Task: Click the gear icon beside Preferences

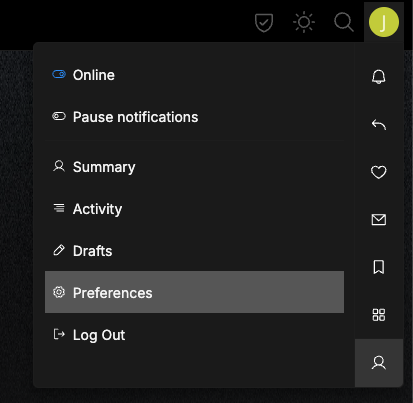Action: 59,292
